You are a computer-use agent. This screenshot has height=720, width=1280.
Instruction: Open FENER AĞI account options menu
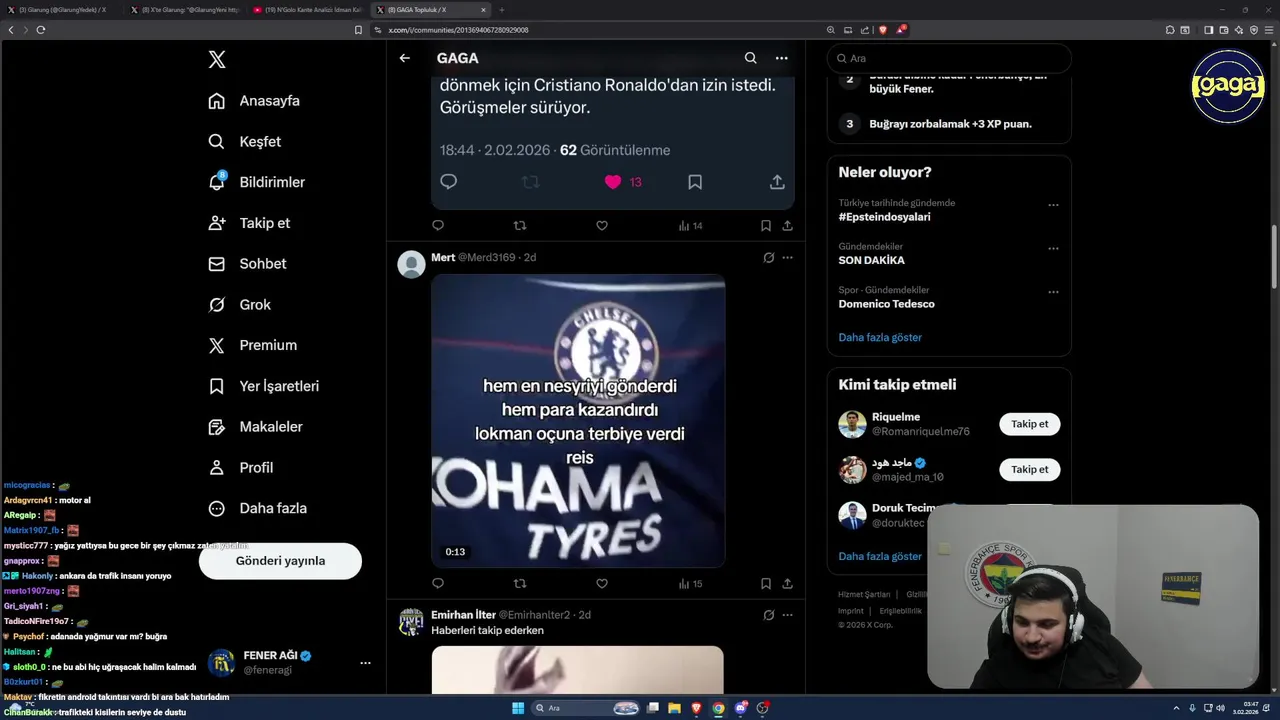click(365, 663)
